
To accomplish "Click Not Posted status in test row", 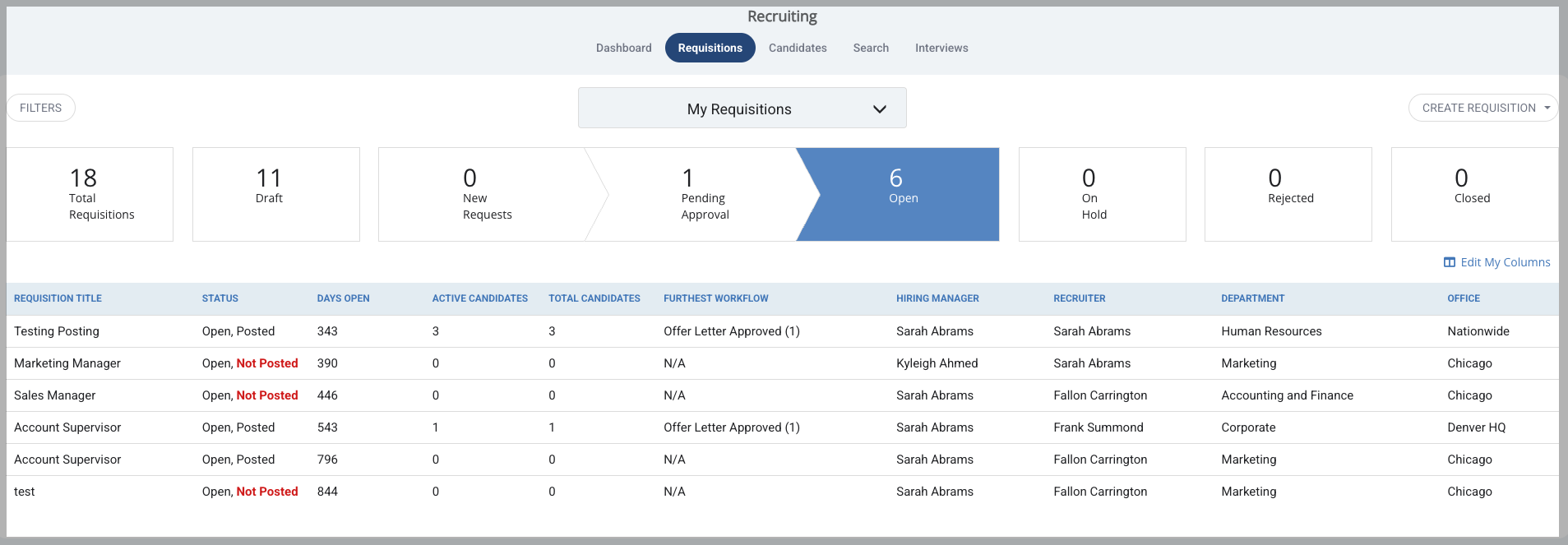I will [x=267, y=492].
